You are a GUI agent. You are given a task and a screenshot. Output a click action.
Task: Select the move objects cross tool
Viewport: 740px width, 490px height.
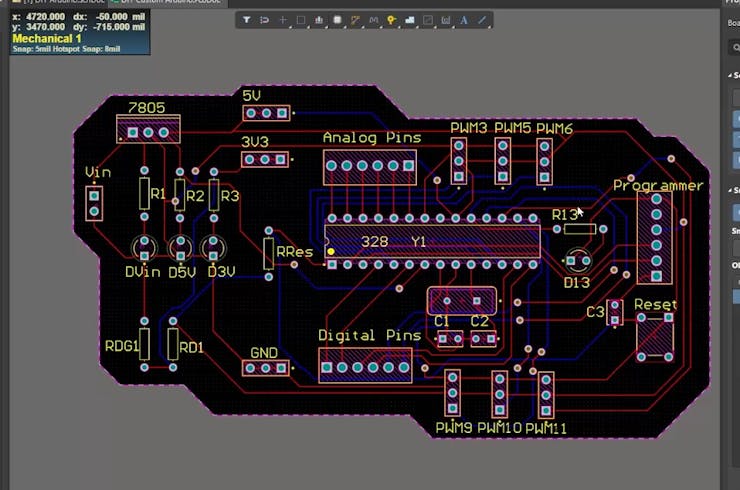[283, 20]
